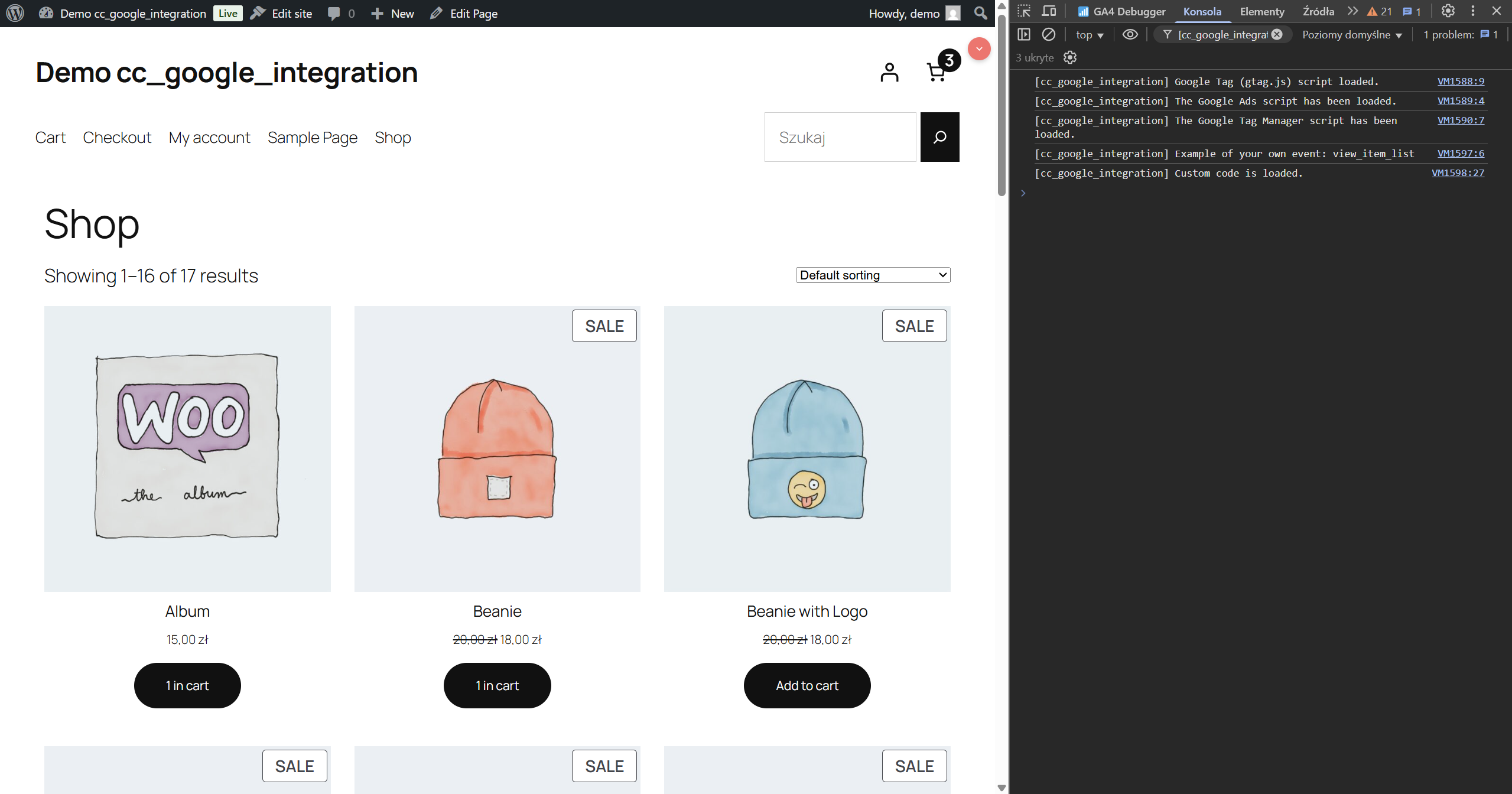Toggle the console sidebar panel icon

[1024, 35]
